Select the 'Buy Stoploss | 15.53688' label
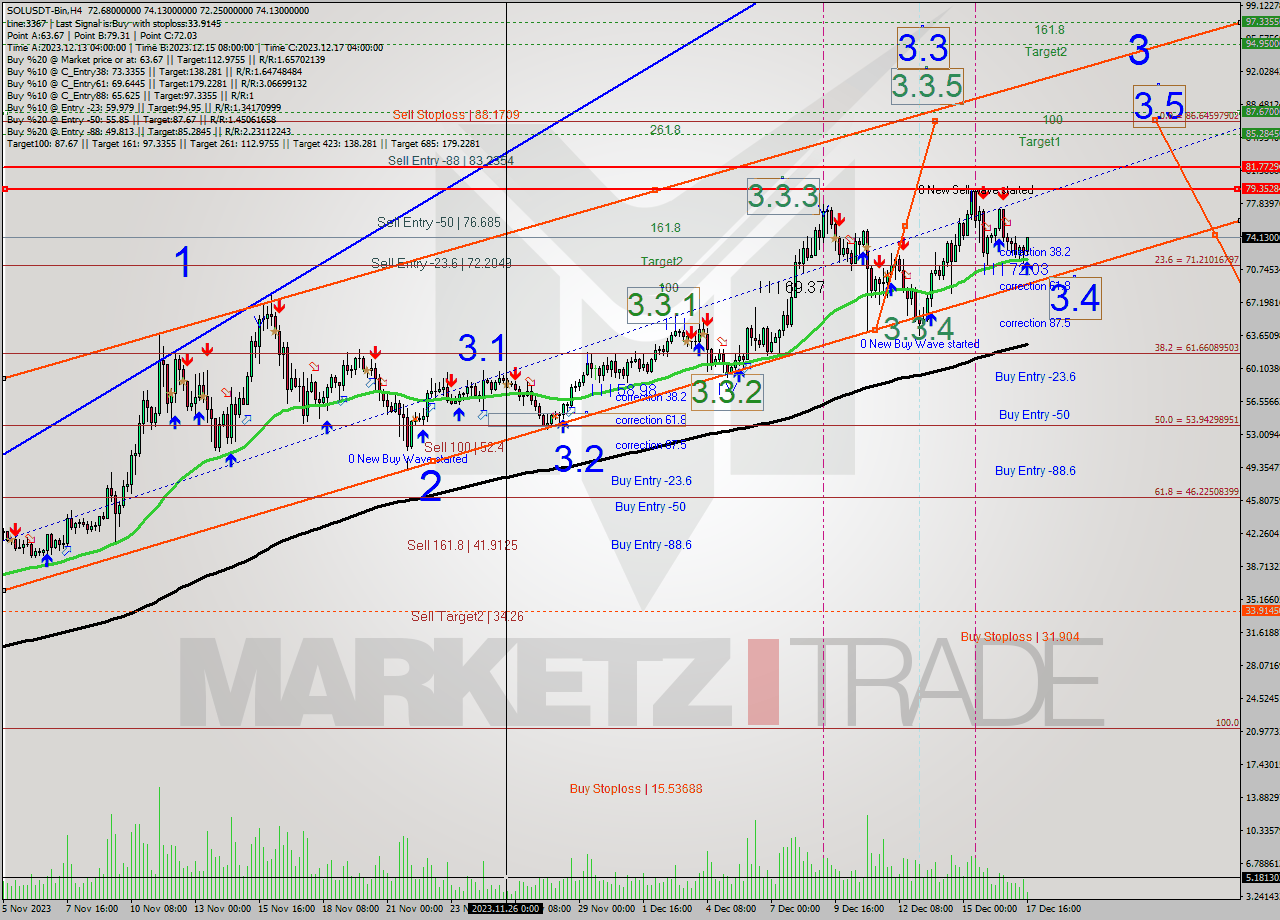 coord(636,789)
